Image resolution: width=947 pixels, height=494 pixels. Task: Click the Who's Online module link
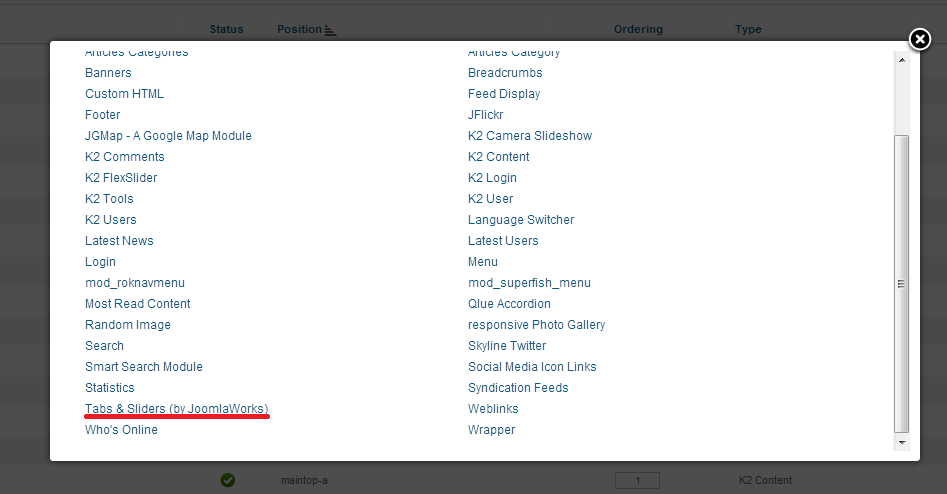point(121,430)
